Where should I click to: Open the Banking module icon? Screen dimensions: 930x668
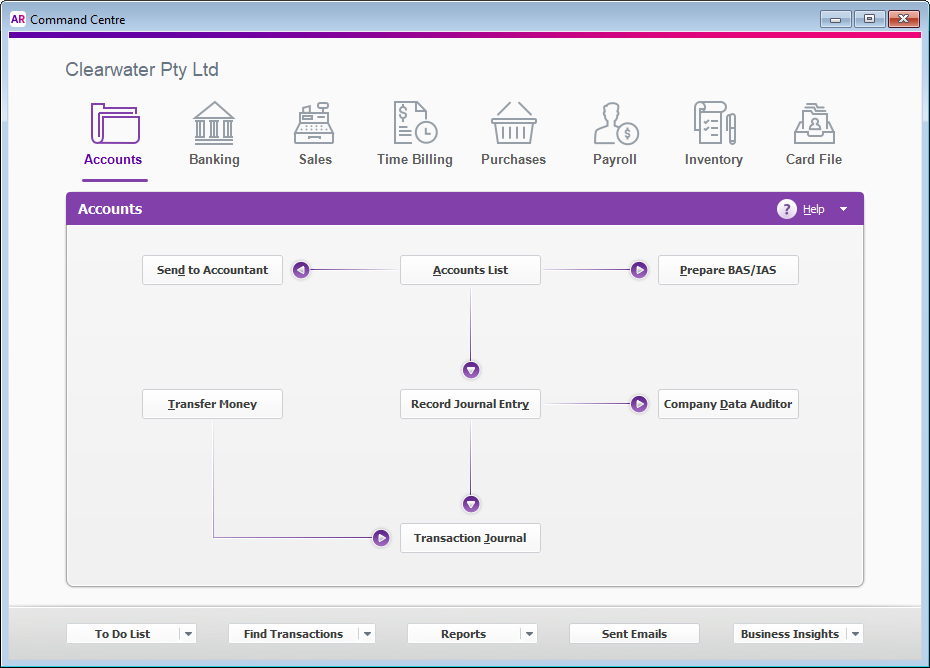(x=214, y=123)
